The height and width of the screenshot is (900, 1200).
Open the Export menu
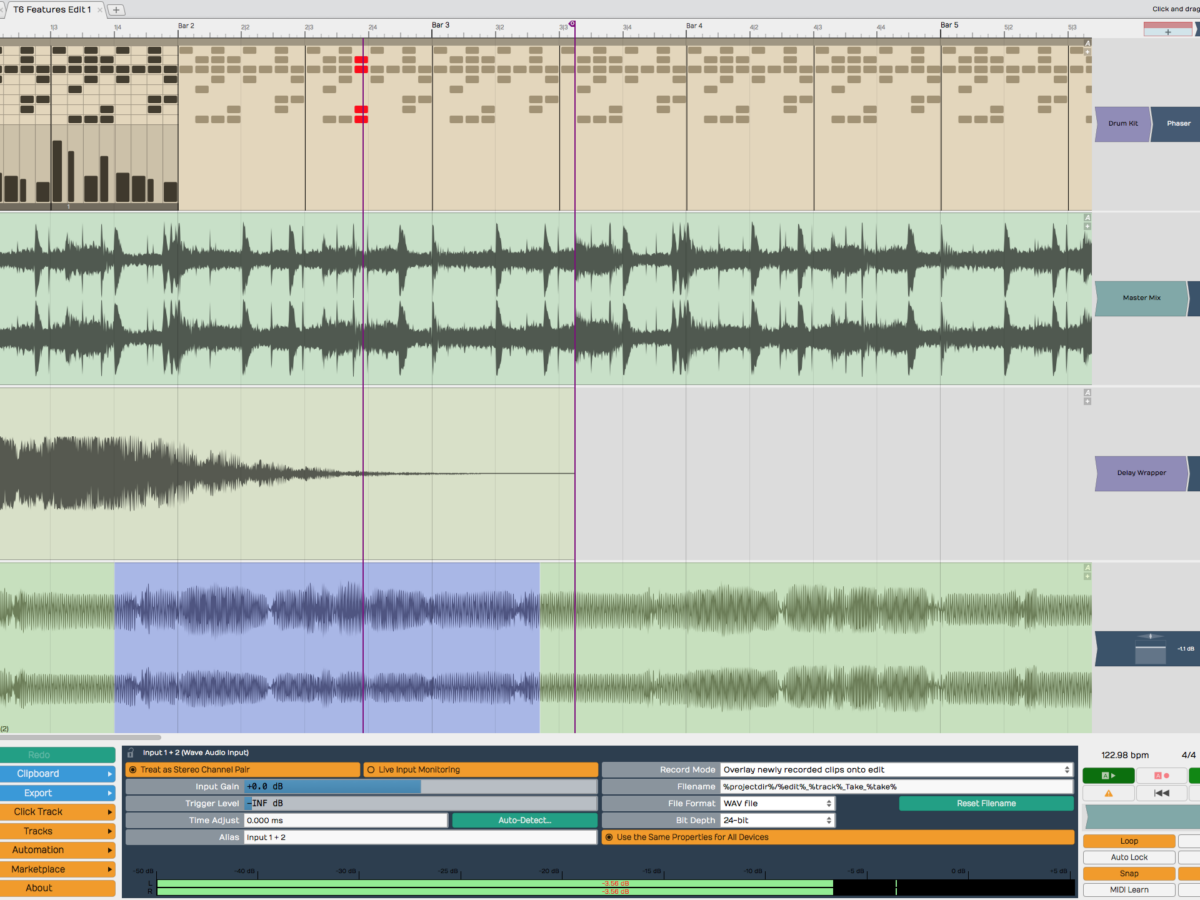(x=58, y=793)
